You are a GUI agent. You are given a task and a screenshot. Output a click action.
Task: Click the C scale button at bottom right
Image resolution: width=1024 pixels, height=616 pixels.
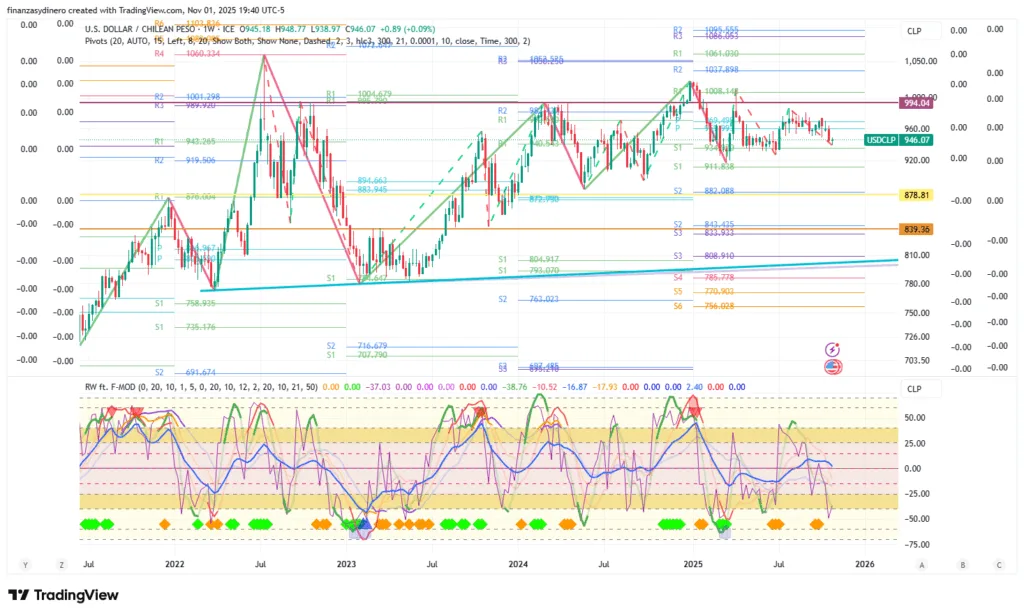point(999,565)
